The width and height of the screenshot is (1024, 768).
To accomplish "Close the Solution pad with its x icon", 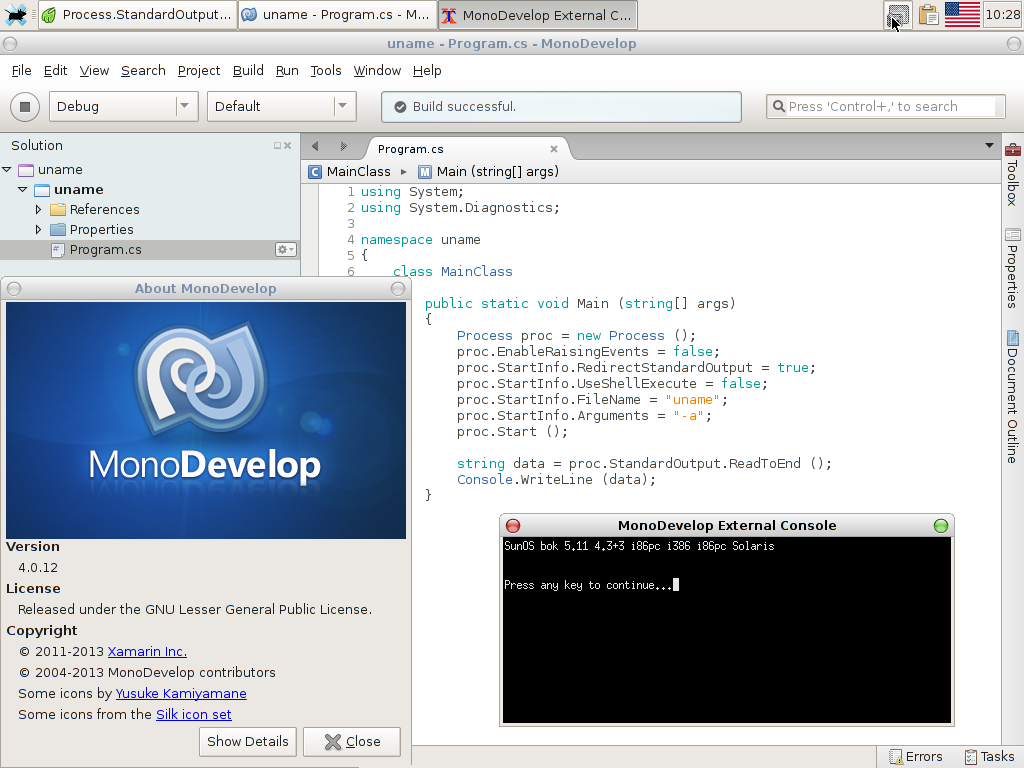I will (x=287, y=146).
